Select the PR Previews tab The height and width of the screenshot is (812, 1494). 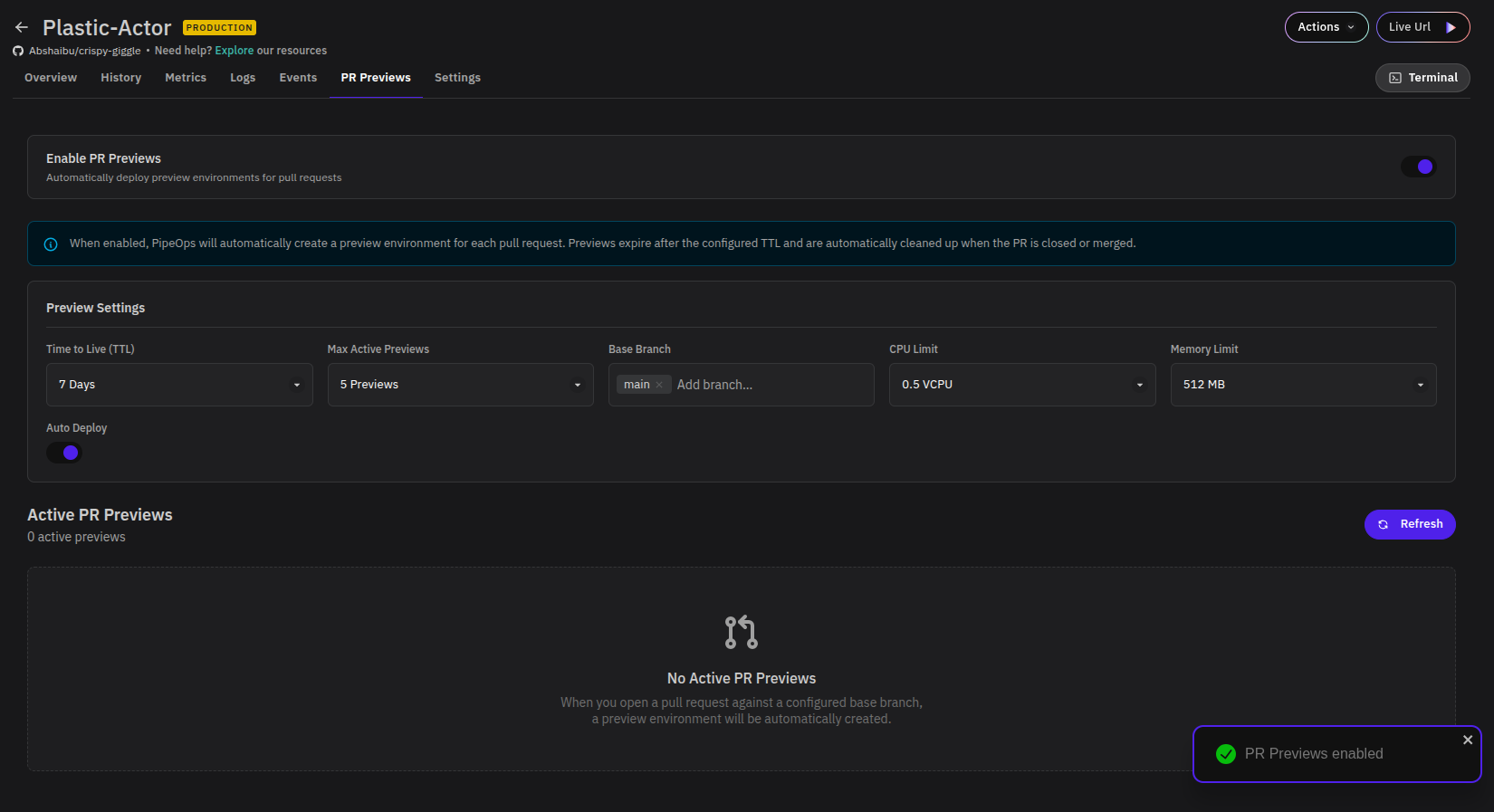376,78
